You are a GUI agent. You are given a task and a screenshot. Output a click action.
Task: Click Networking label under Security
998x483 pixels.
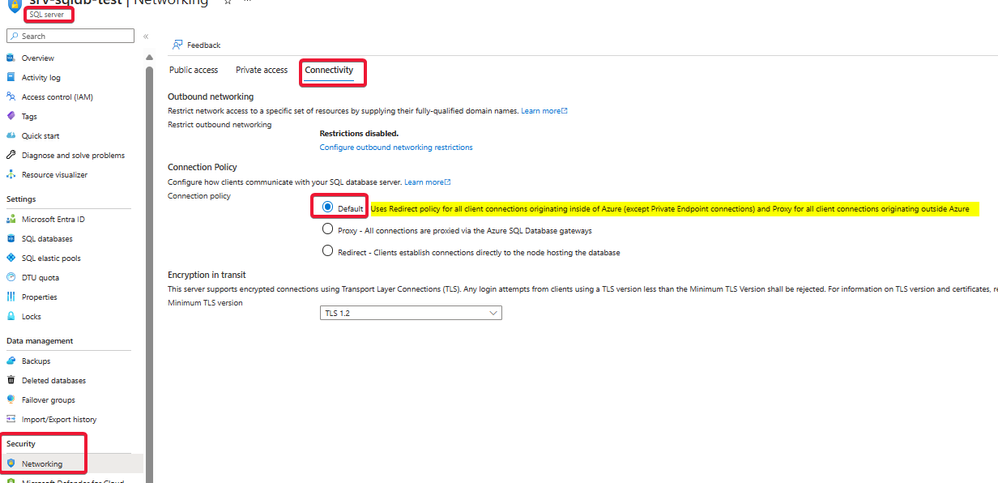(42, 463)
